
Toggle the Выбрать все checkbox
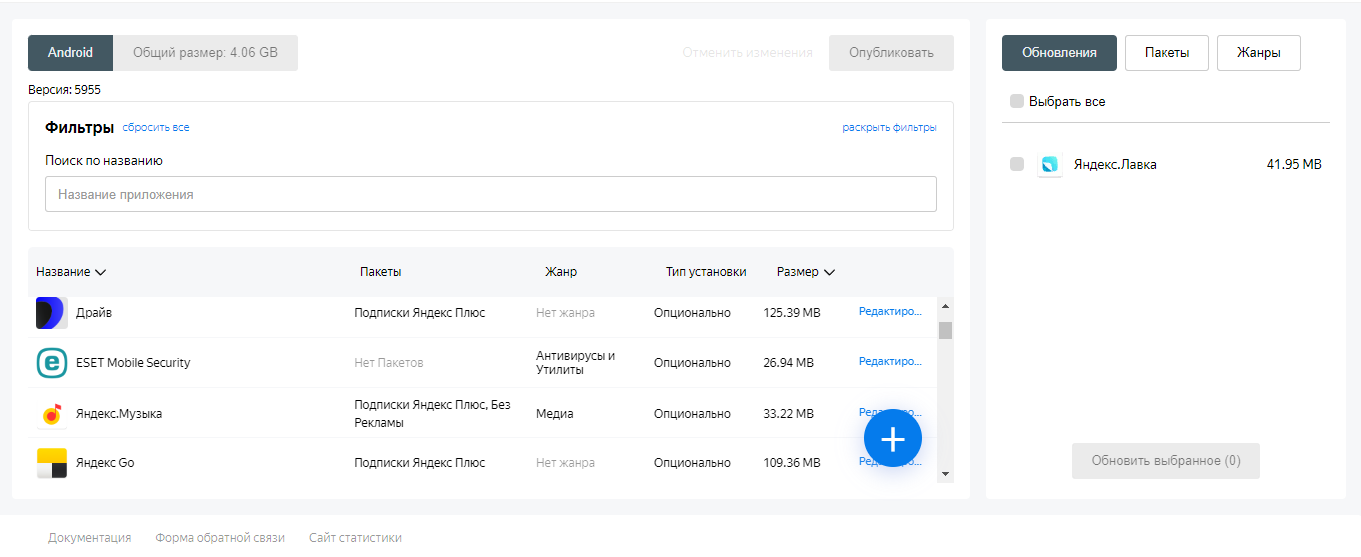point(1017,102)
